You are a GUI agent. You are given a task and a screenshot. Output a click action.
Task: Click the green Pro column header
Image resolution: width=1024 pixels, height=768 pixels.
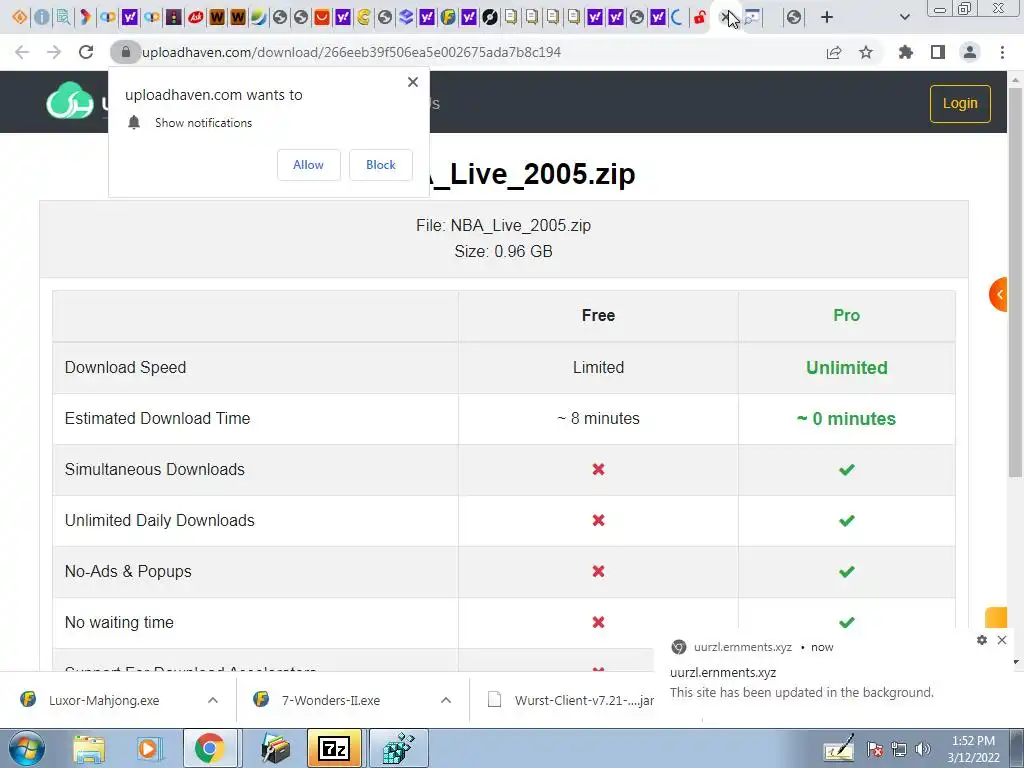(846, 315)
